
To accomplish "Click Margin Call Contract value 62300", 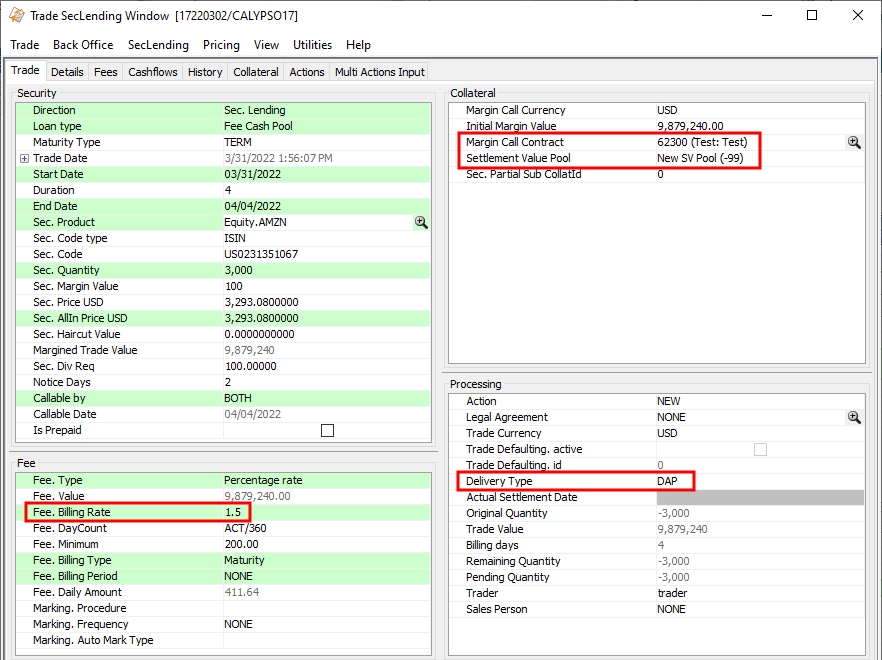I will tap(702, 142).
